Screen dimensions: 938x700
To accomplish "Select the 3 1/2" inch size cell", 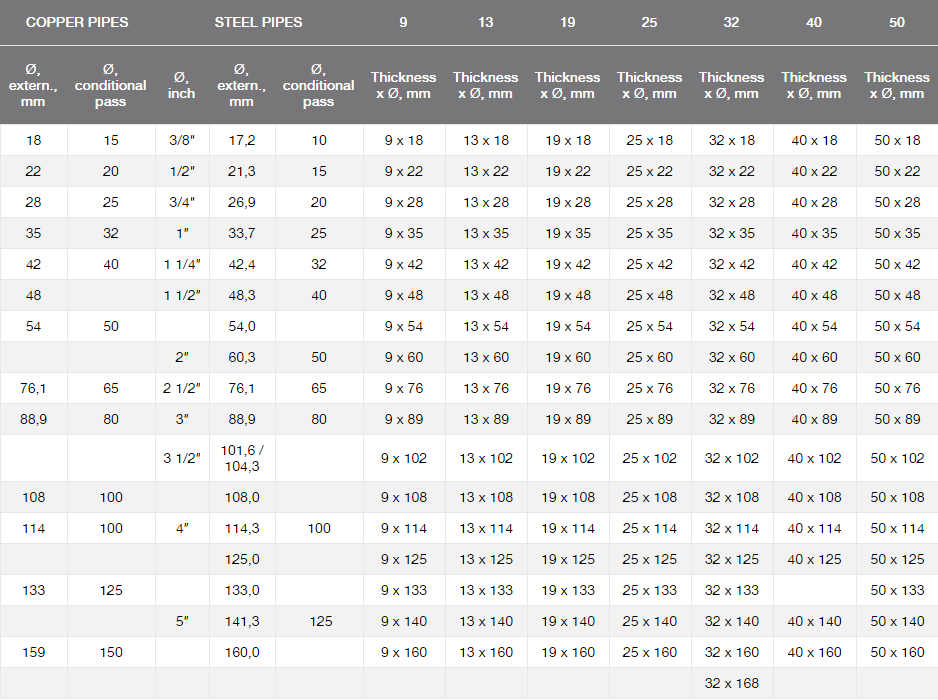I will (182, 458).
